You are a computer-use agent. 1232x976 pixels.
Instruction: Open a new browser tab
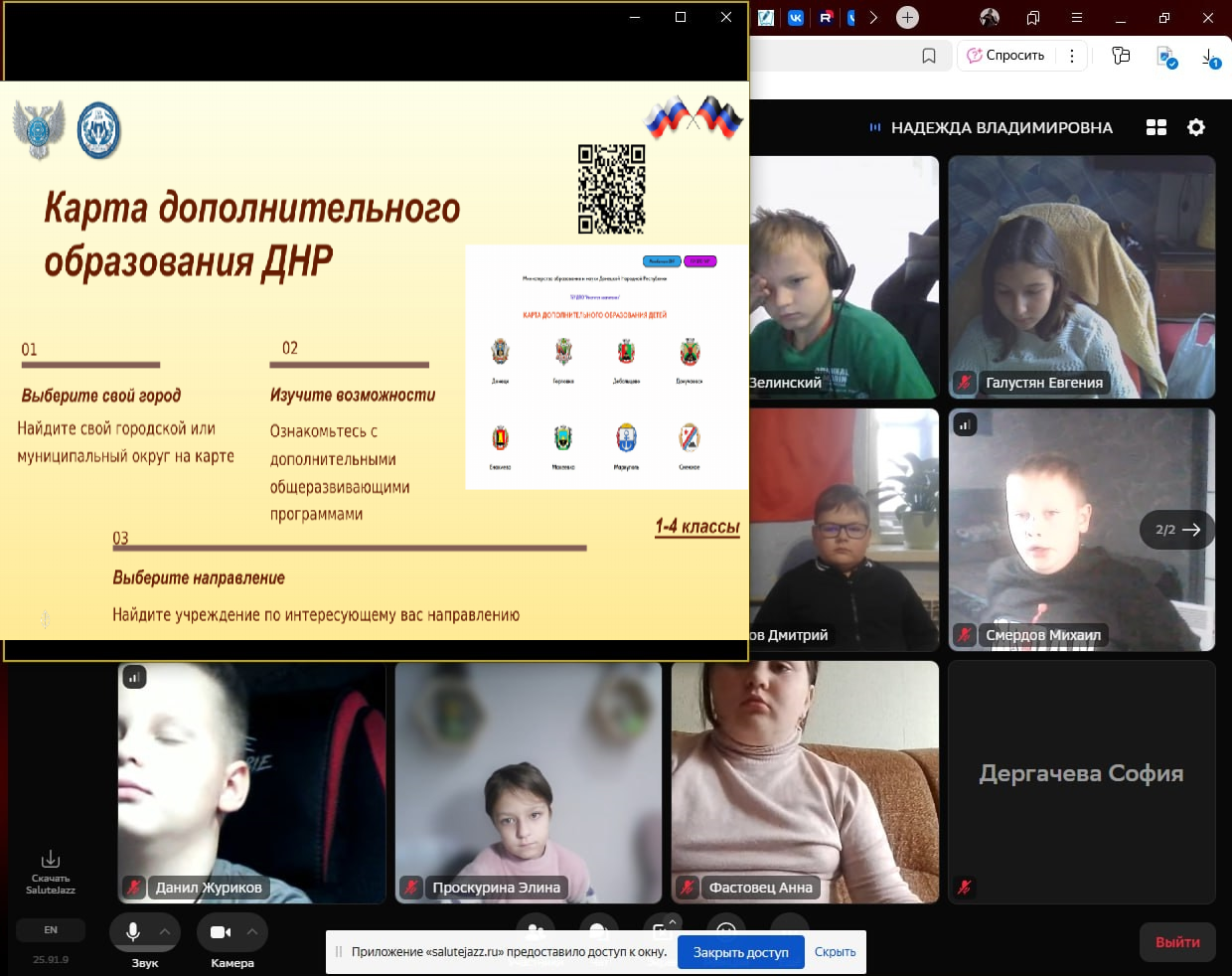(x=907, y=17)
